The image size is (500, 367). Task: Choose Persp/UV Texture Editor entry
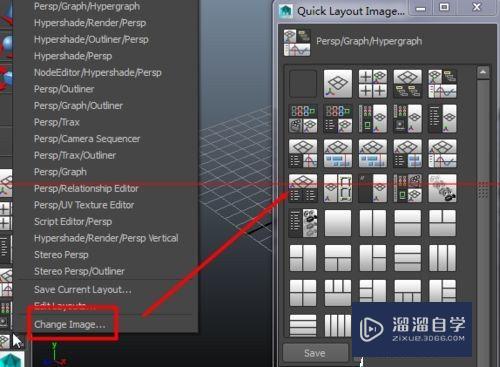click(x=84, y=205)
